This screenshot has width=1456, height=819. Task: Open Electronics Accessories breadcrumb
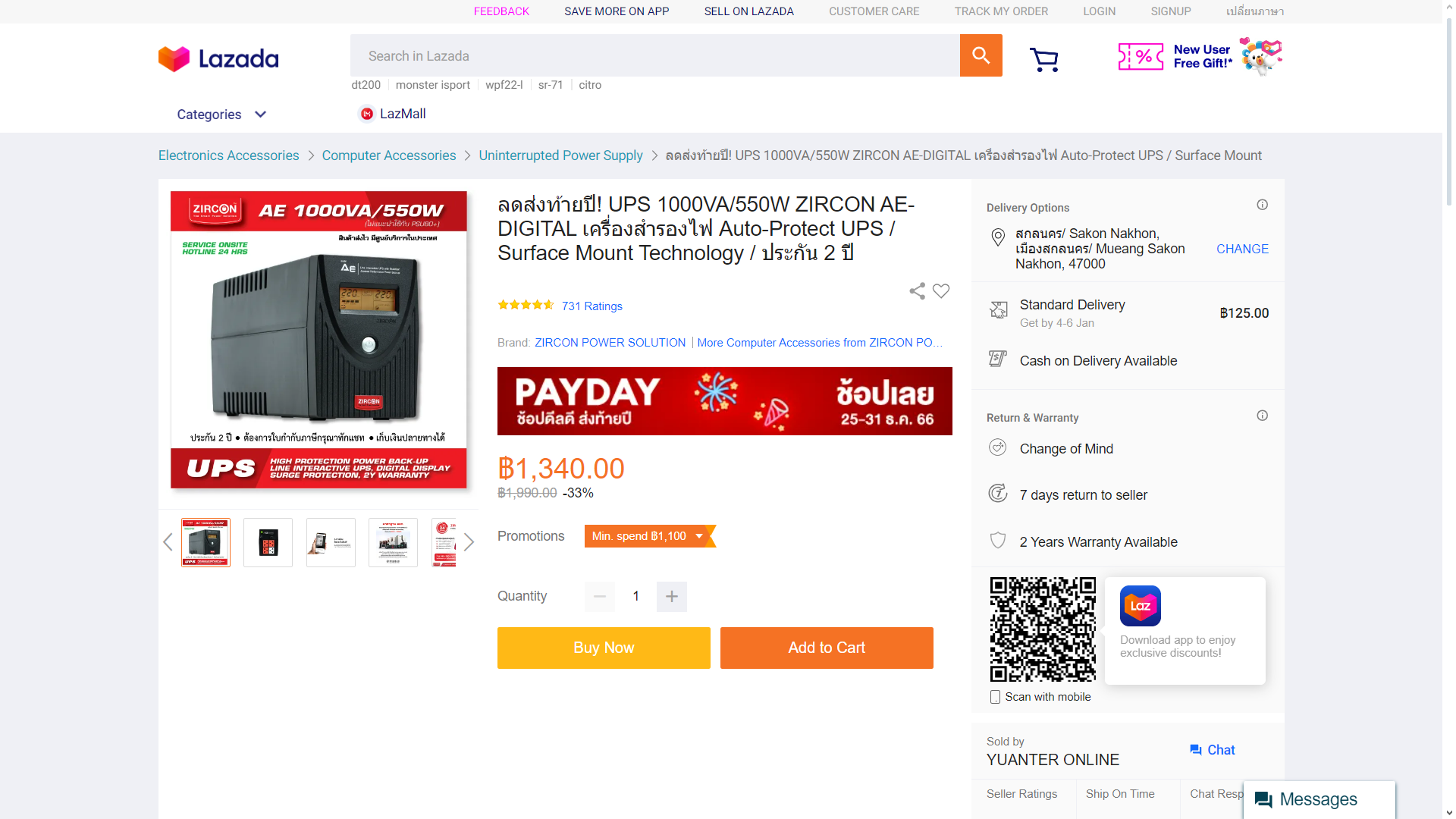click(228, 155)
